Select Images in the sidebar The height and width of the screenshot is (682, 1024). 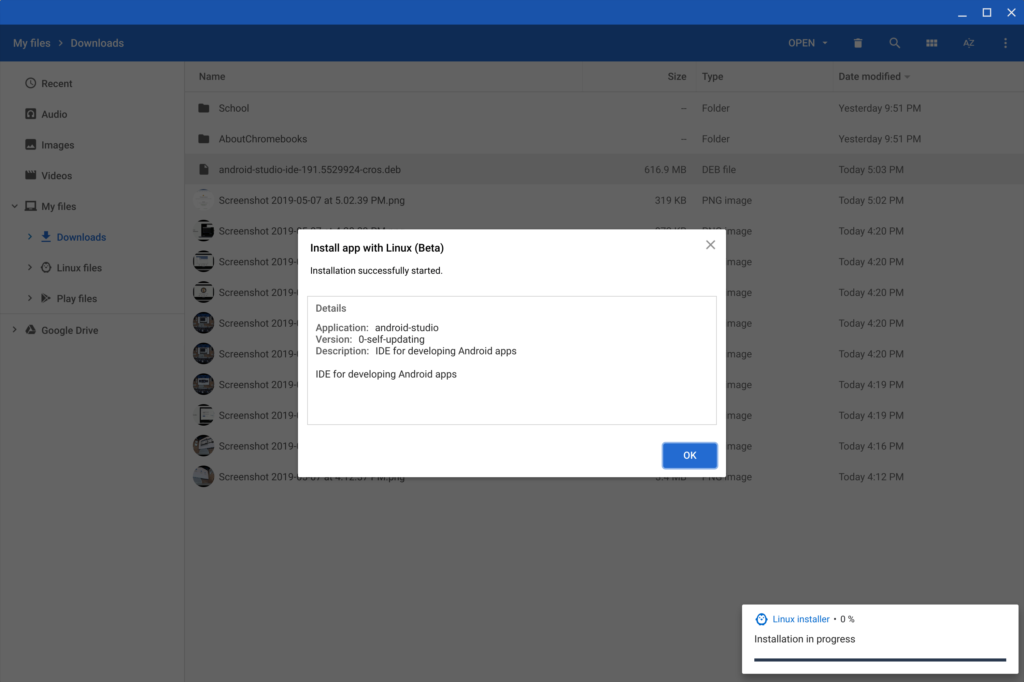[92, 145]
